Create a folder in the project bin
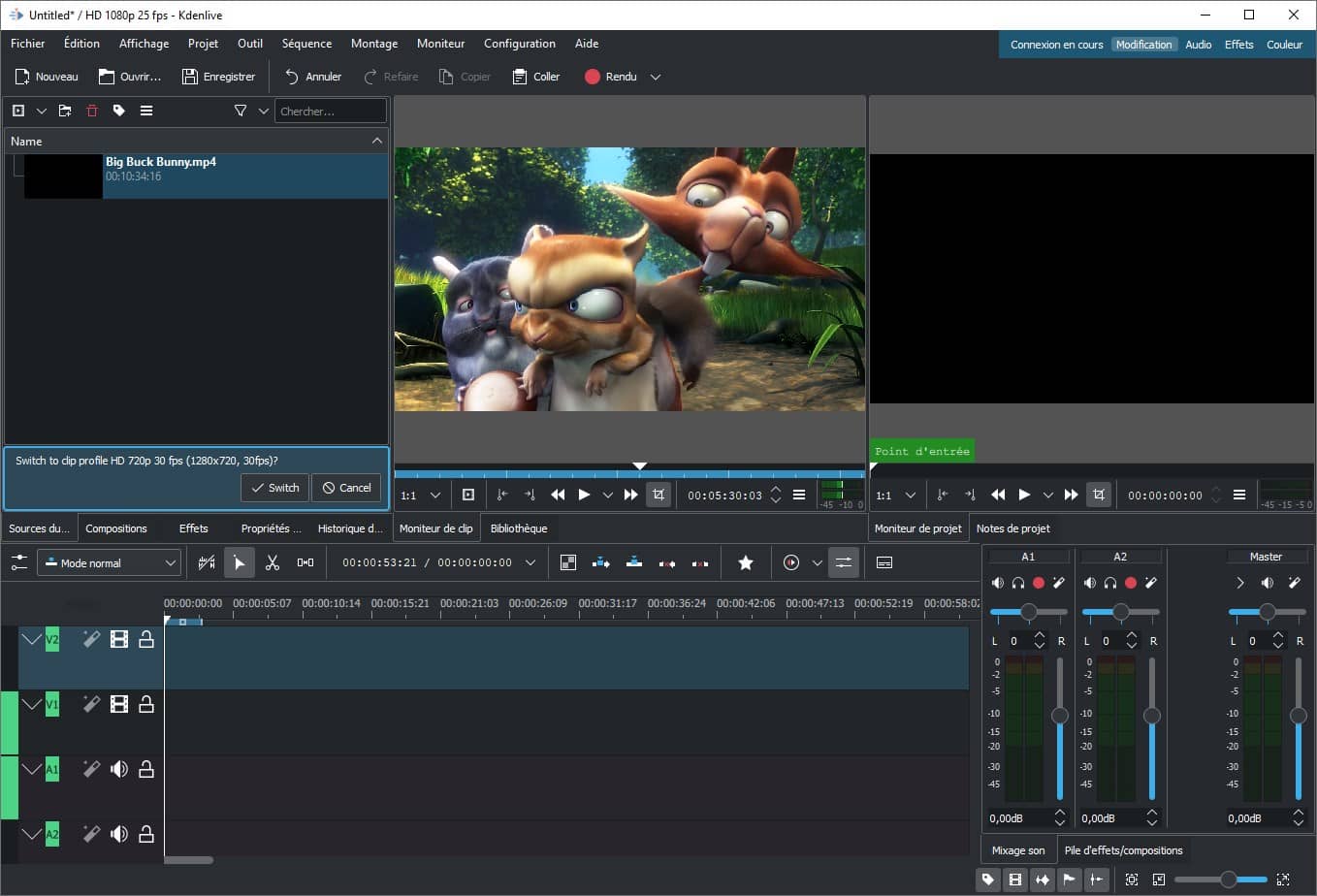Viewport: 1317px width, 896px height. click(65, 111)
